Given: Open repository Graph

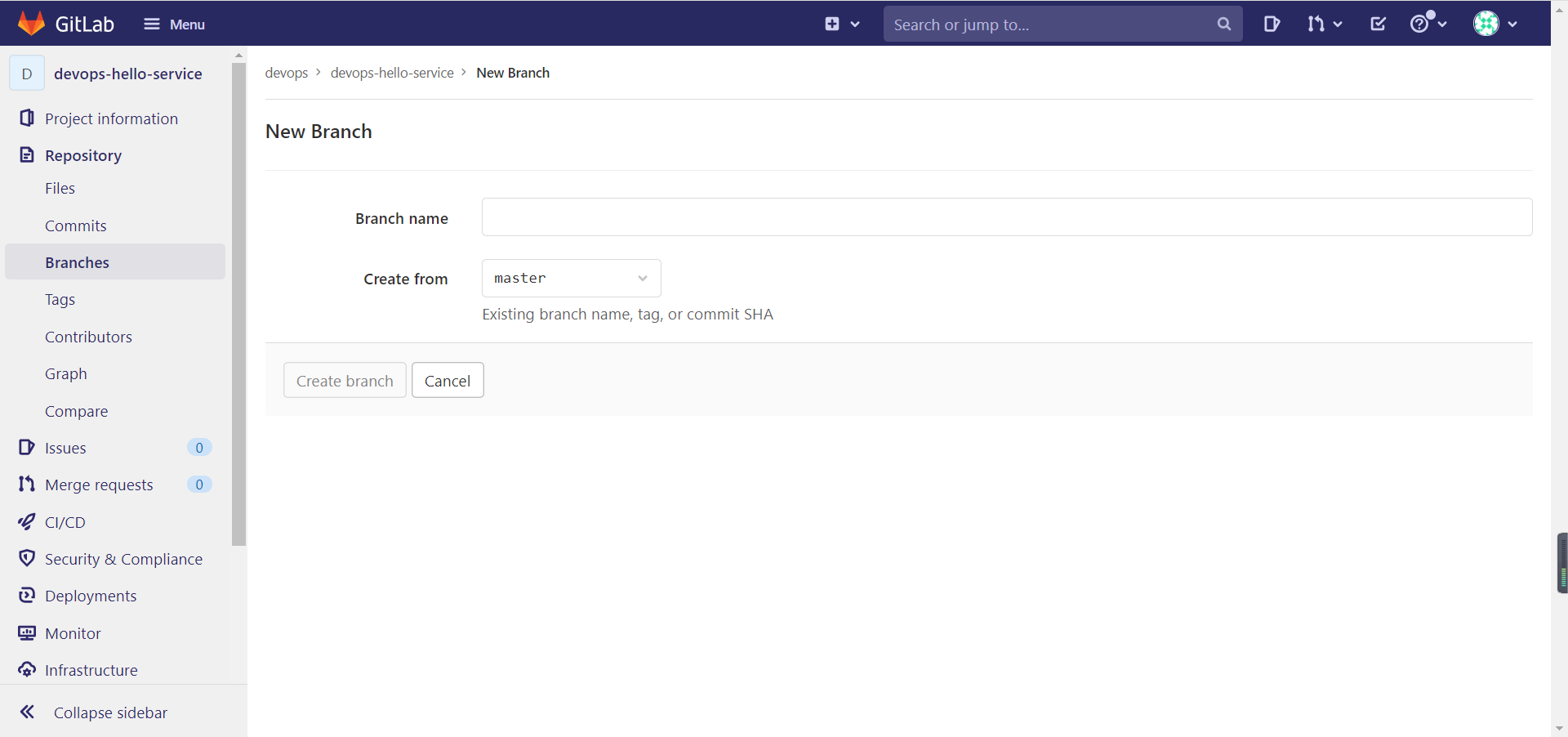Looking at the screenshot, I should click(65, 374).
